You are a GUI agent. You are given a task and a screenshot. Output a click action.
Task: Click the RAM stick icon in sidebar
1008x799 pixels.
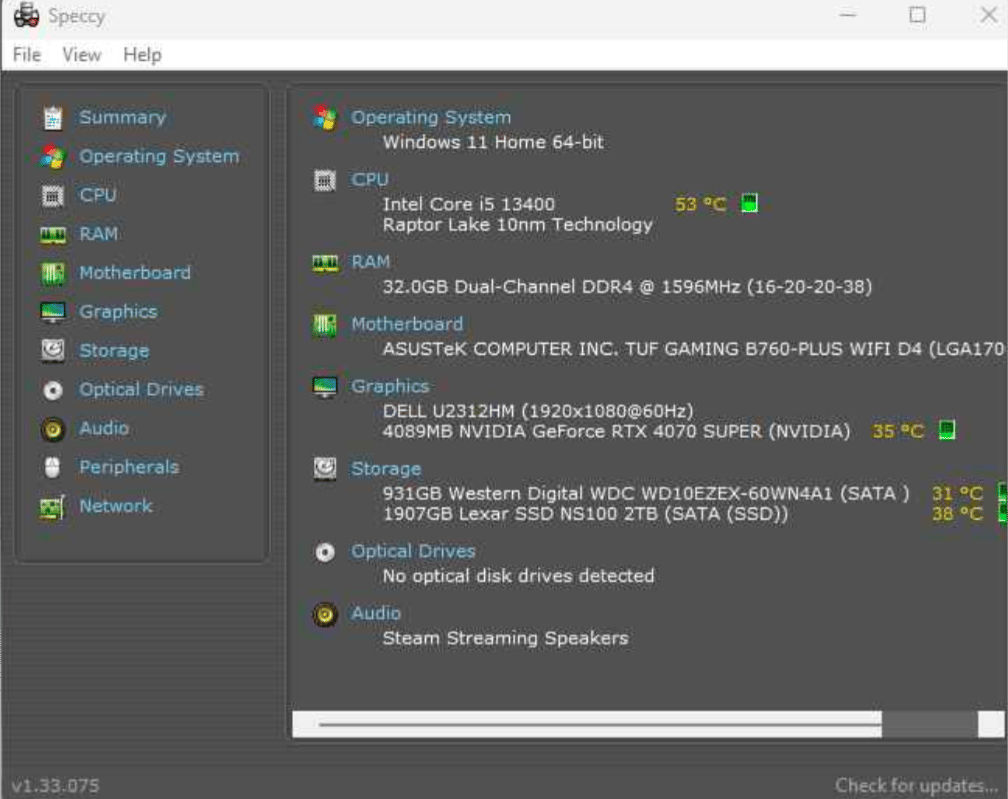tap(53, 235)
